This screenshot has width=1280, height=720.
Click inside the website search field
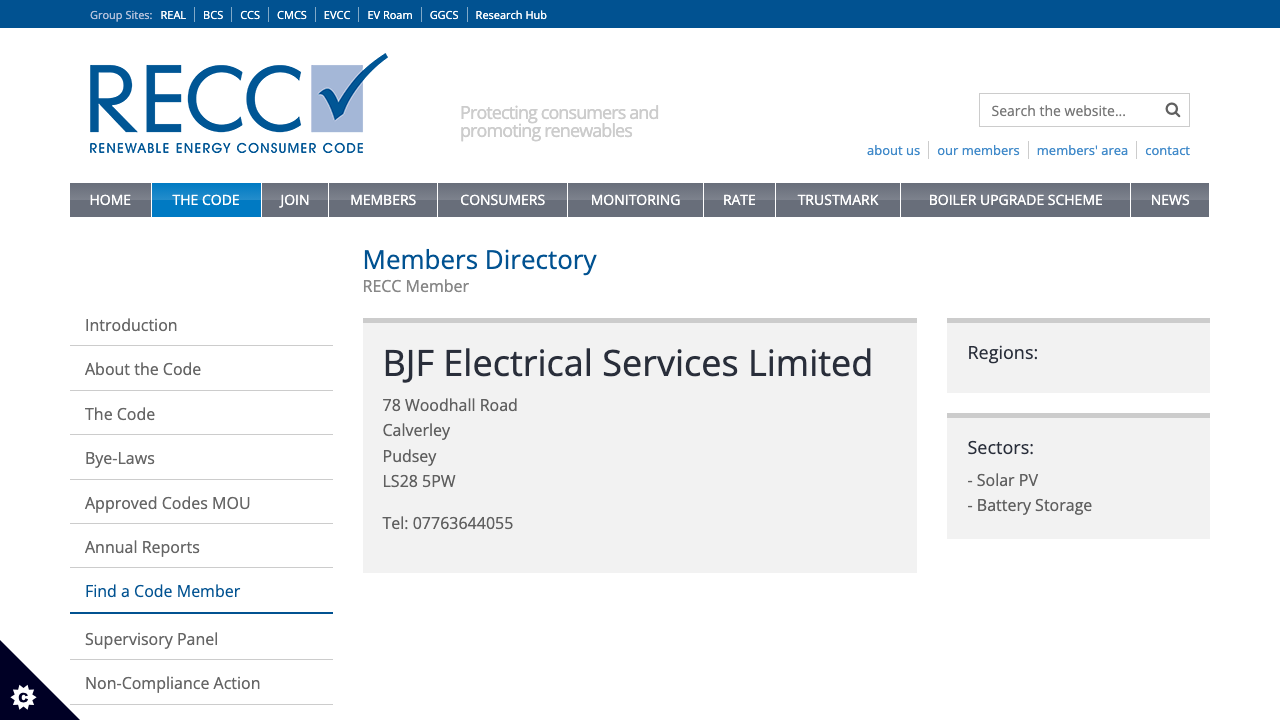[x=1065, y=110]
